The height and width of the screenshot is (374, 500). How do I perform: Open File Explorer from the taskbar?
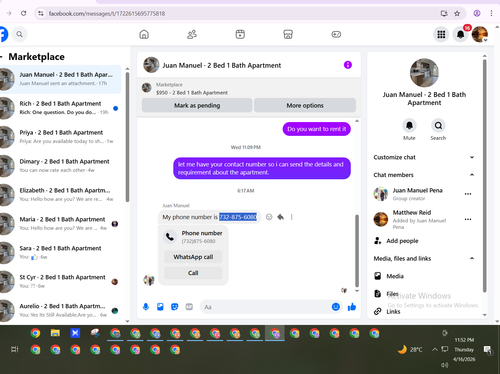(x=55, y=333)
